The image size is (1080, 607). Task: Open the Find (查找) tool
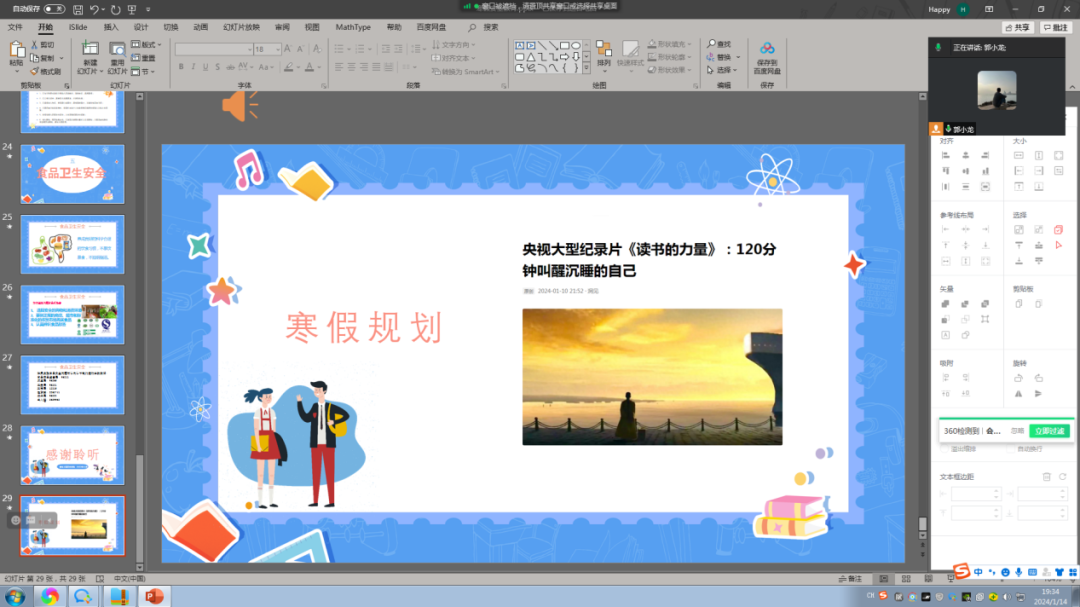[x=720, y=44]
